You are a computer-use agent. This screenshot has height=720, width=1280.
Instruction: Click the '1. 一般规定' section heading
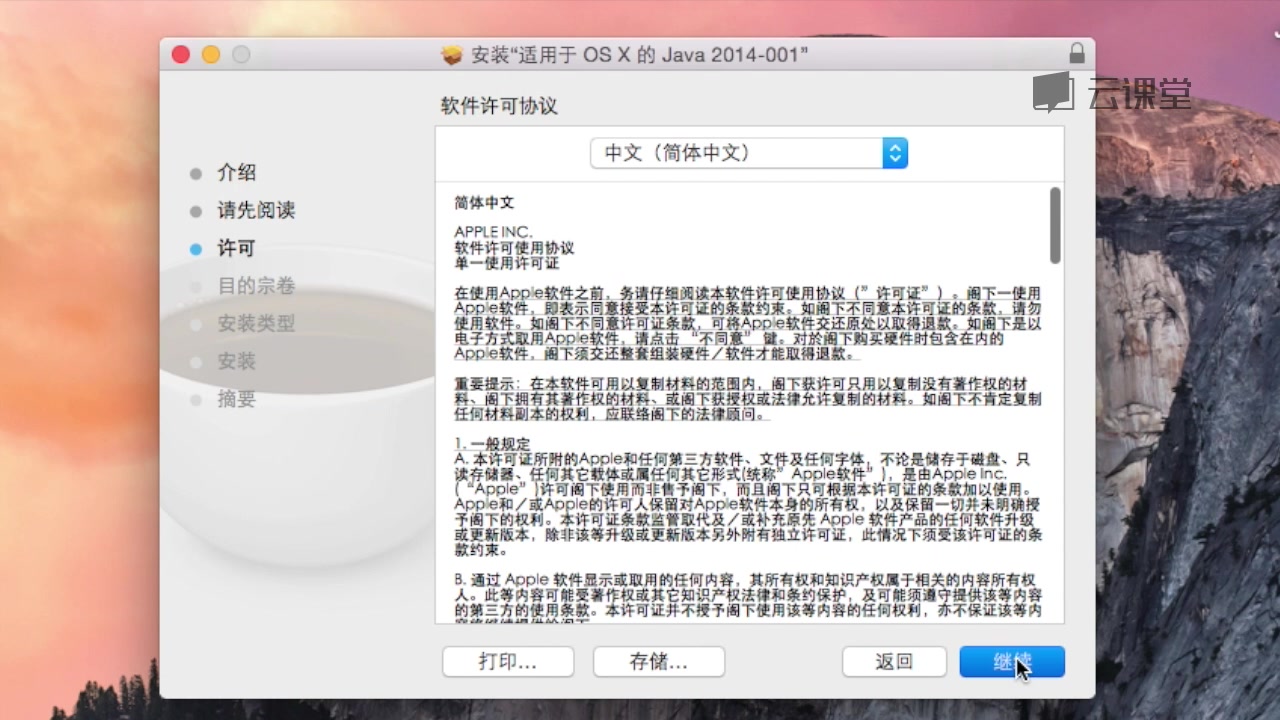(492, 443)
